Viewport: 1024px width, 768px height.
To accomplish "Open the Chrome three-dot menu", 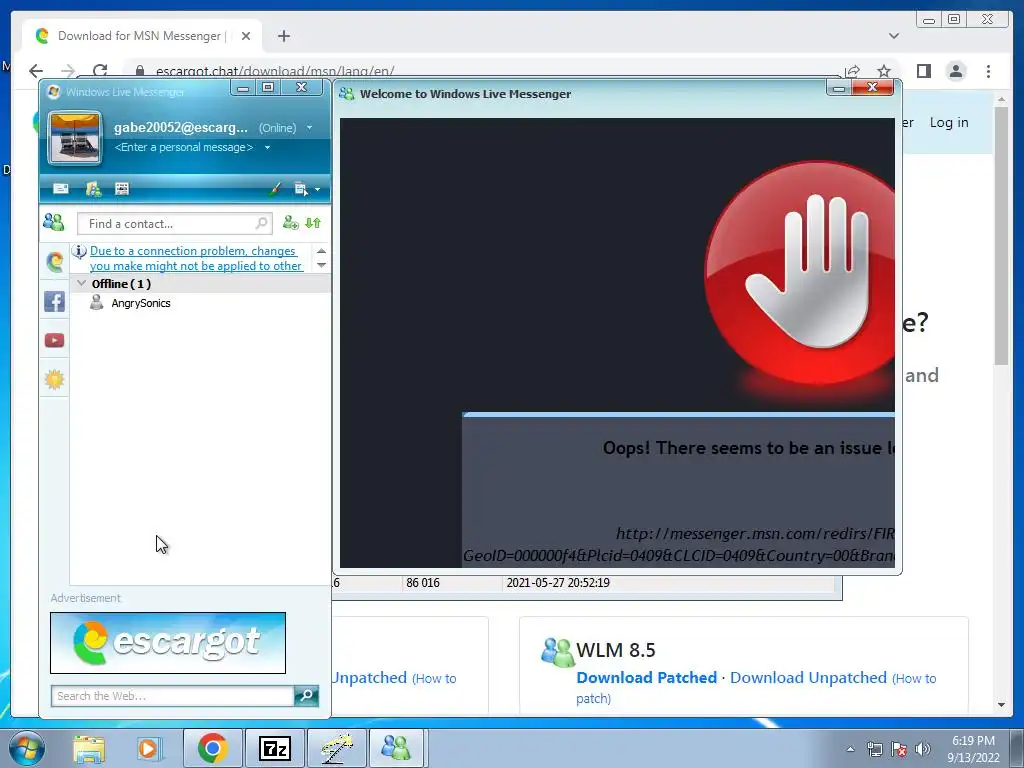I will click(x=989, y=71).
